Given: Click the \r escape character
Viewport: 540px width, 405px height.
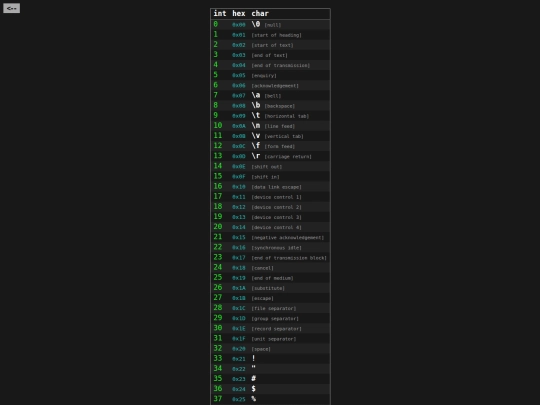Looking at the screenshot, I should [256, 156].
